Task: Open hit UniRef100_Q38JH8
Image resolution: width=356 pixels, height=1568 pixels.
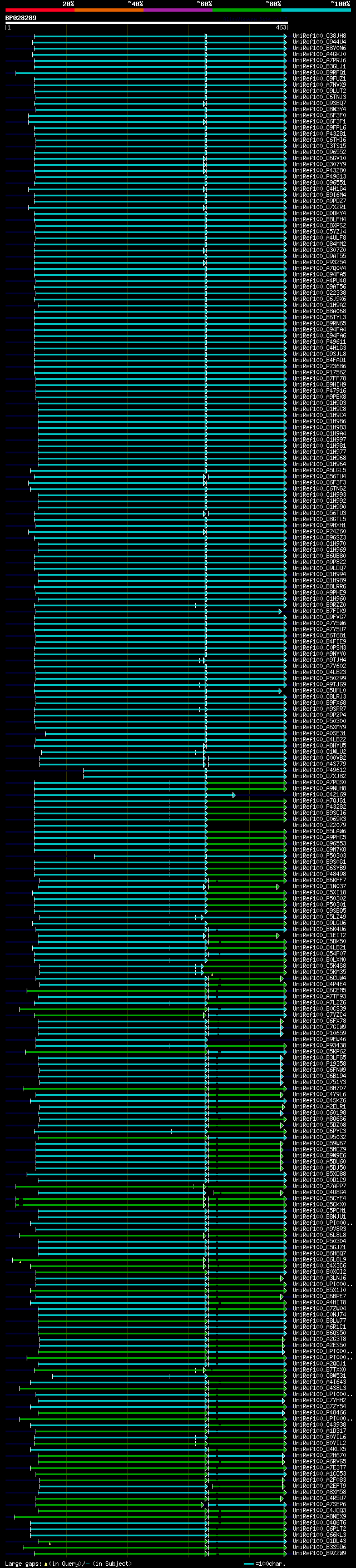Action: [319, 36]
